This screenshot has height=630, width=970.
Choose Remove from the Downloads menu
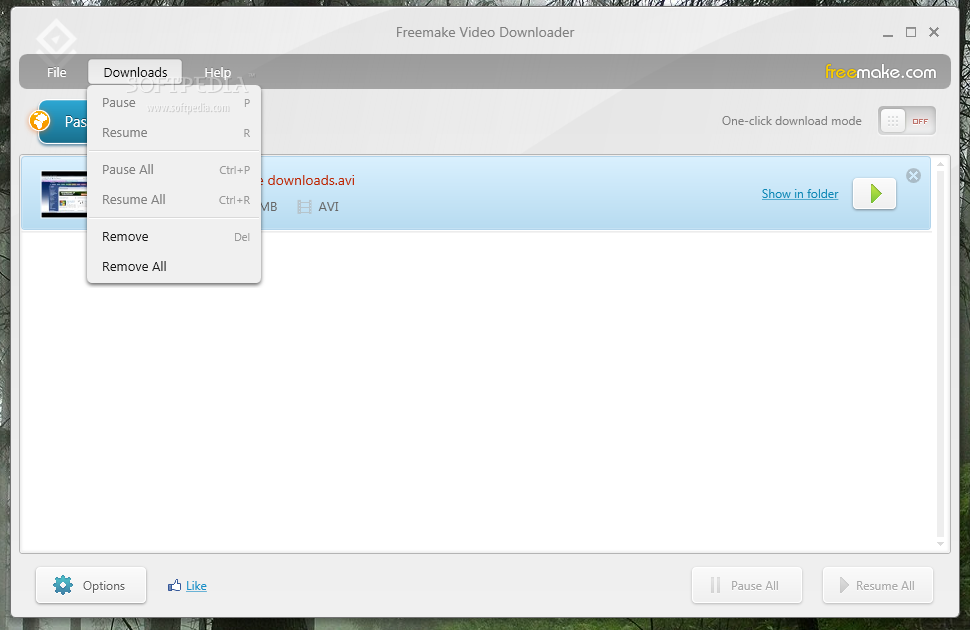(174, 236)
